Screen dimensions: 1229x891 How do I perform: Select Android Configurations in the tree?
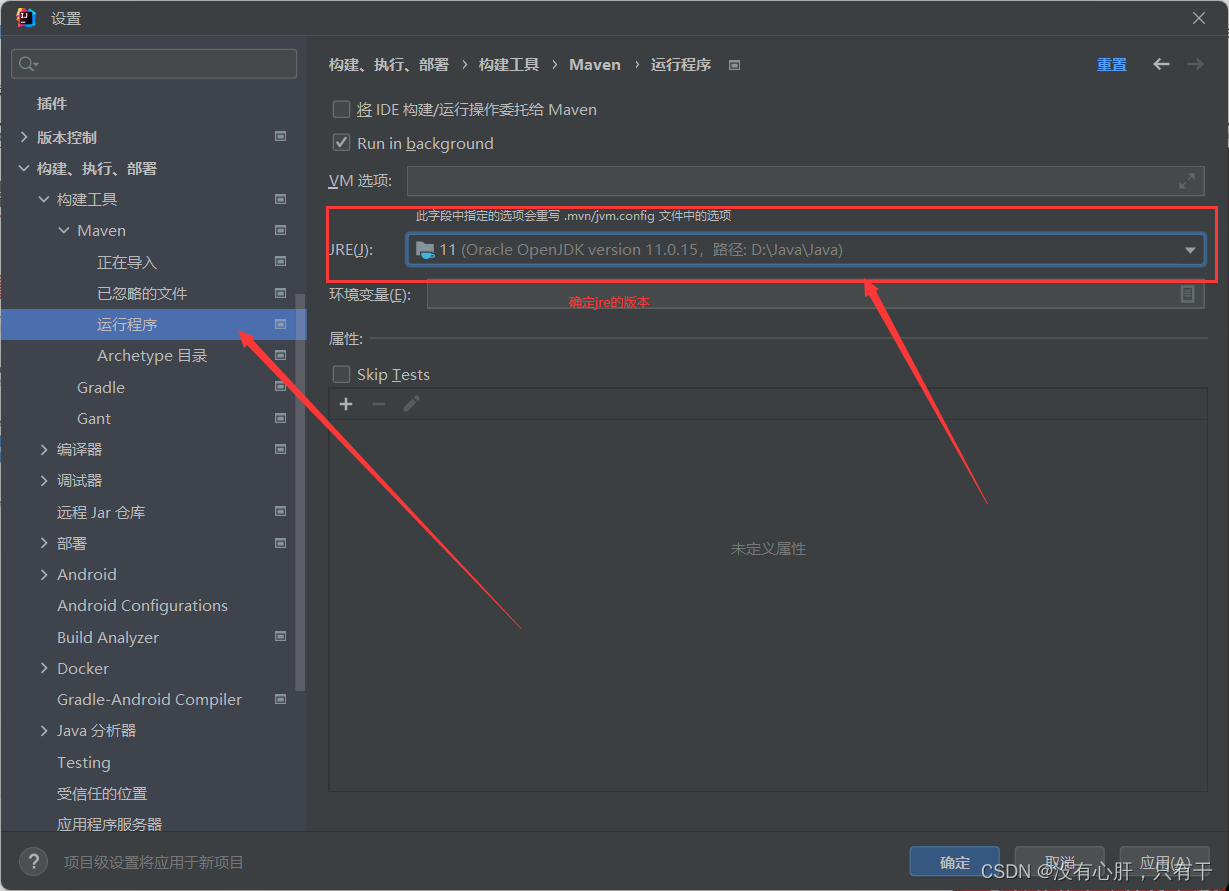[x=142, y=605]
